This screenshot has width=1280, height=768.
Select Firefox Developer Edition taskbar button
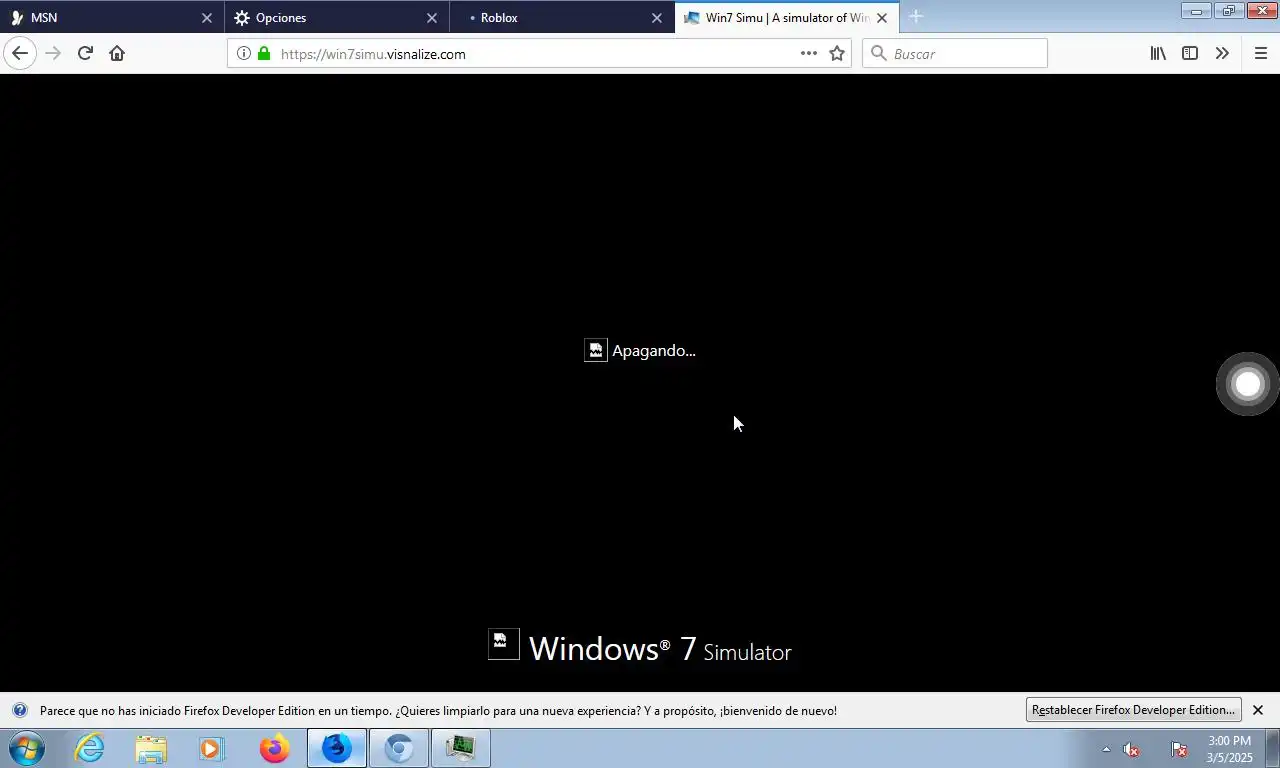point(337,748)
